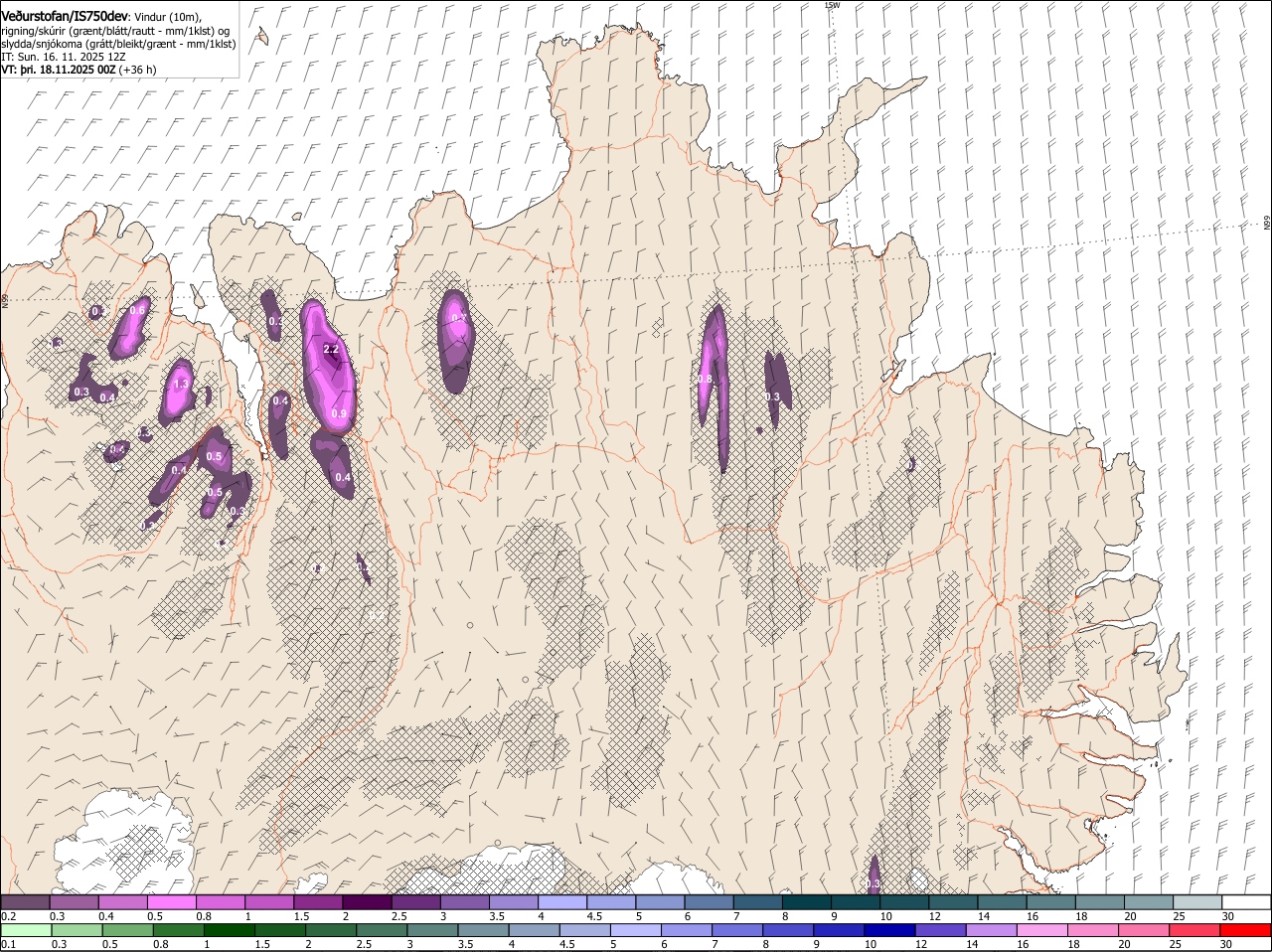Select the darkest purple 2–2.5 snow legend swatch

click(367, 902)
